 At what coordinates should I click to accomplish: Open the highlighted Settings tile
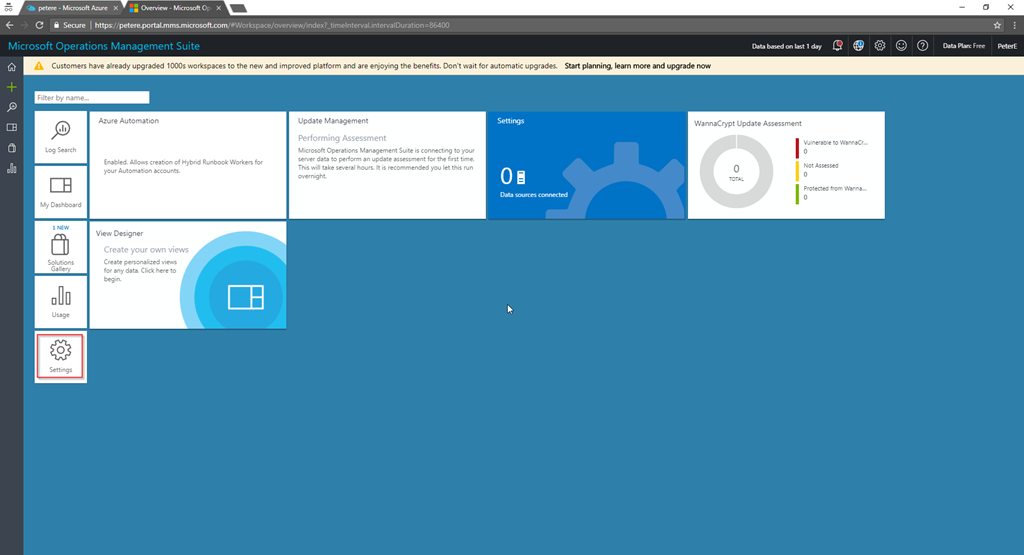click(x=61, y=356)
